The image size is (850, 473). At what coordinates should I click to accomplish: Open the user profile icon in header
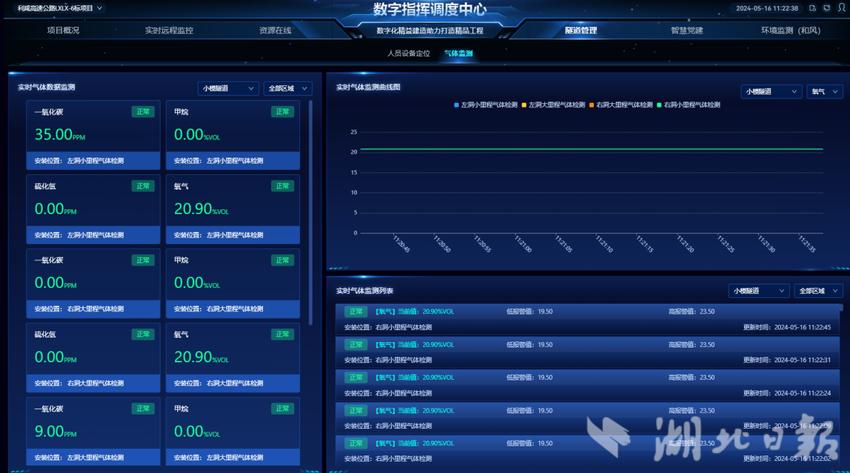[x=841, y=8]
